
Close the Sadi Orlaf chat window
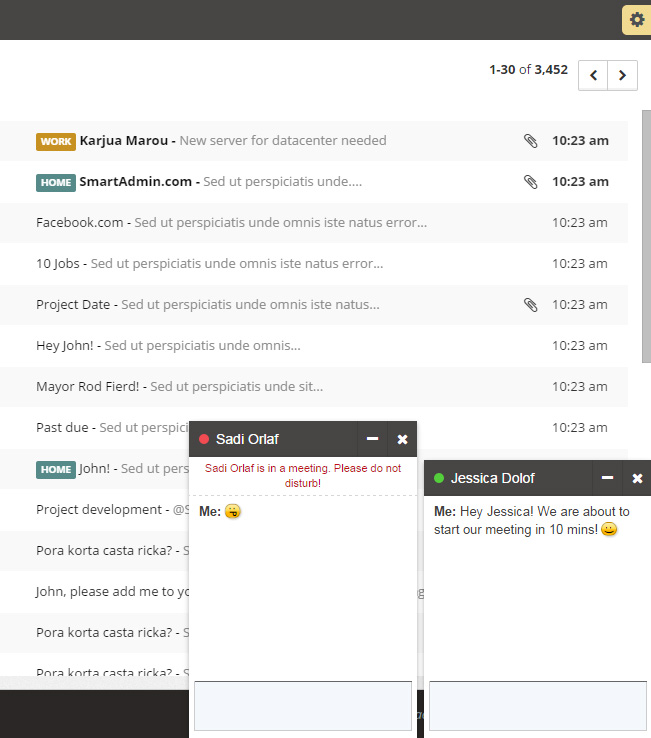(x=402, y=439)
